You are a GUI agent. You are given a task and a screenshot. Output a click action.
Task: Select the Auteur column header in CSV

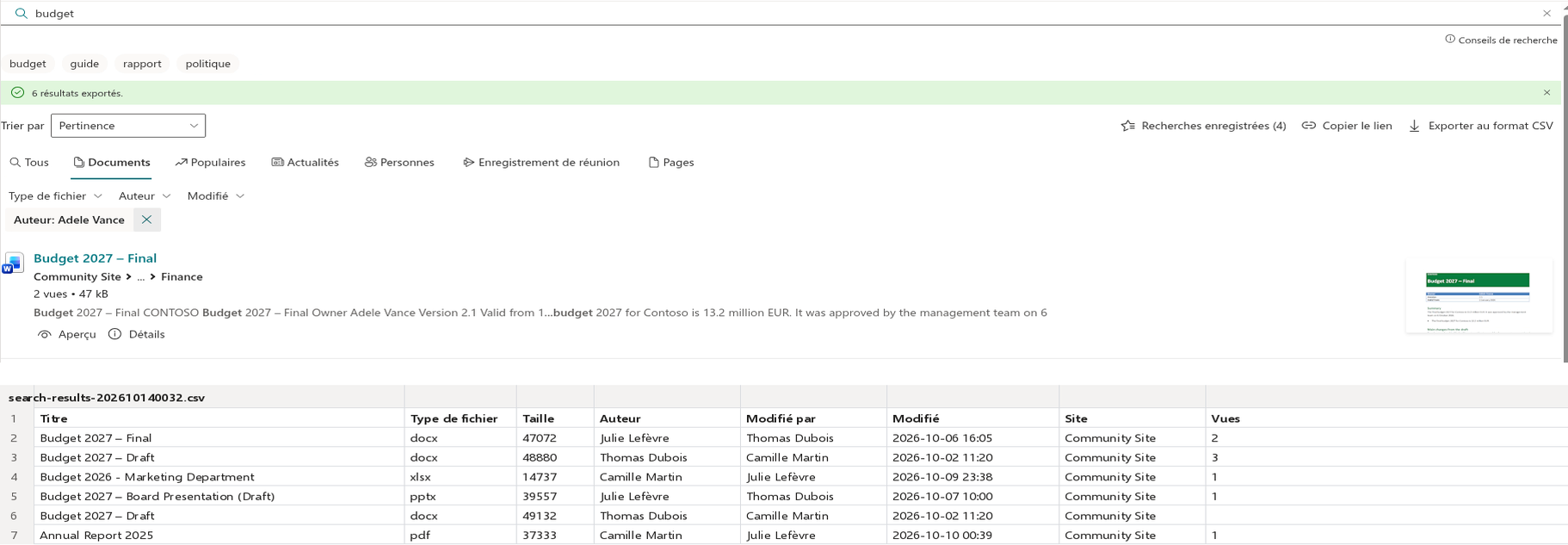pyautogui.click(x=667, y=418)
